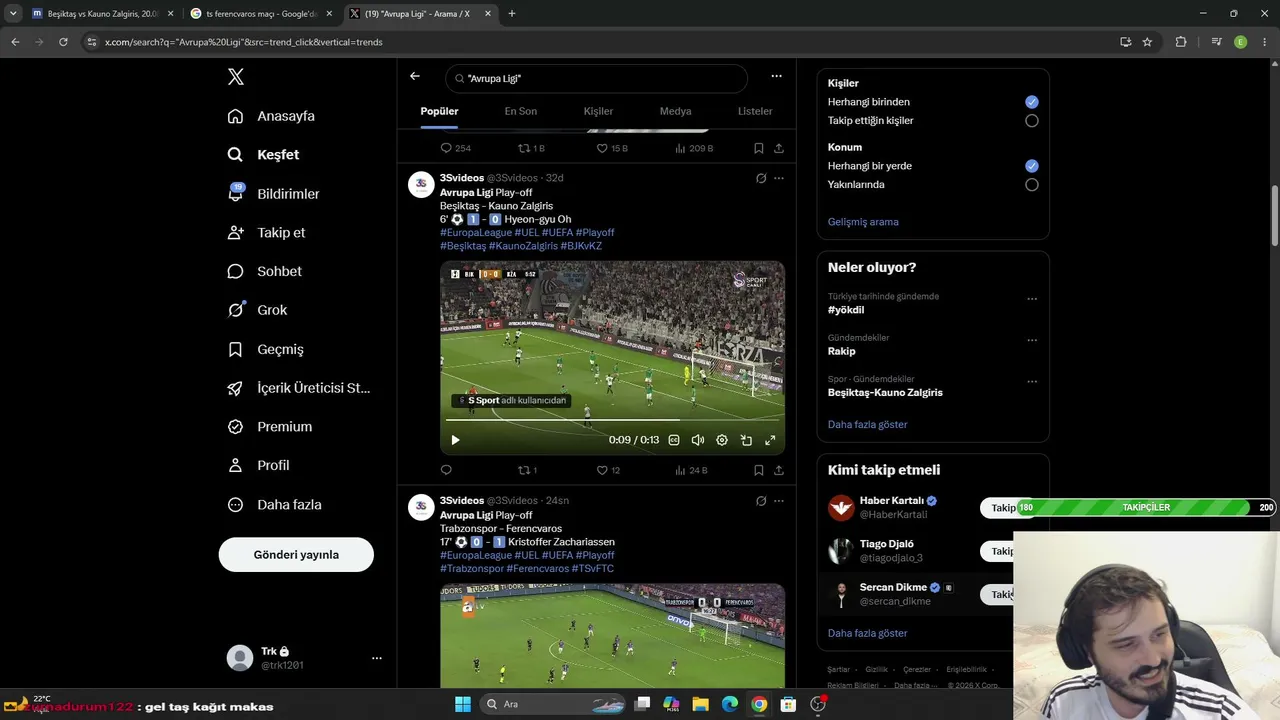This screenshot has height=720, width=1280.
Task: Bookmark this page with the star icon
Action: pos(1147,42)
